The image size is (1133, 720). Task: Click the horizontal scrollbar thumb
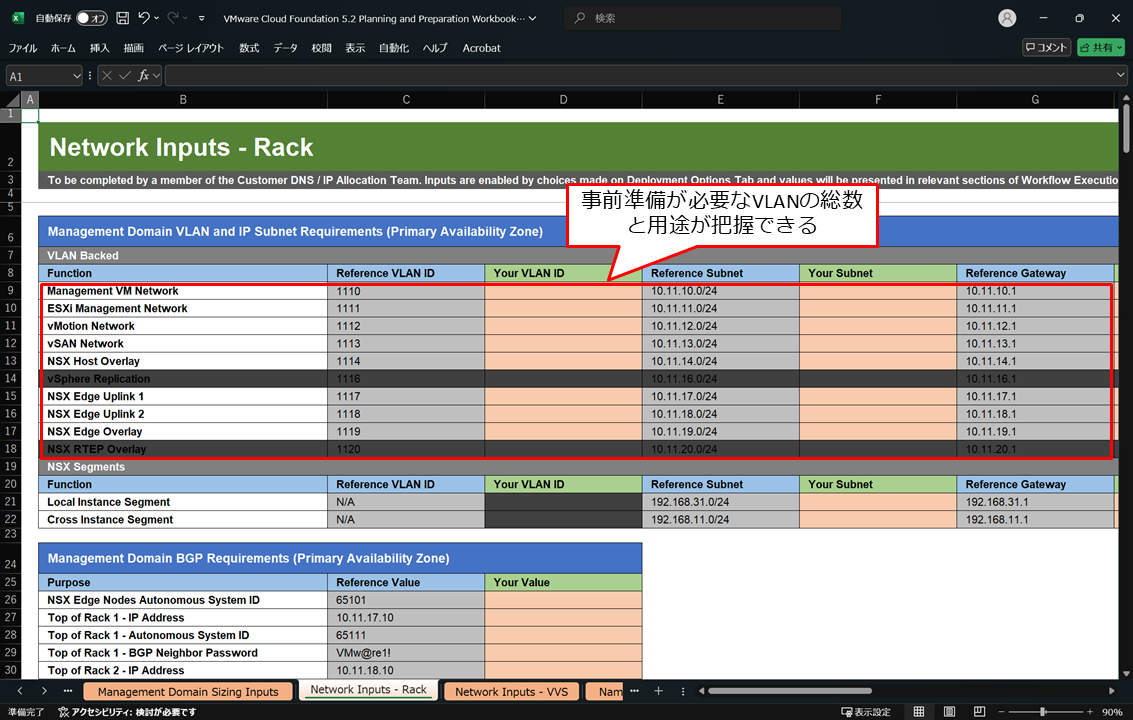(790, 691)
